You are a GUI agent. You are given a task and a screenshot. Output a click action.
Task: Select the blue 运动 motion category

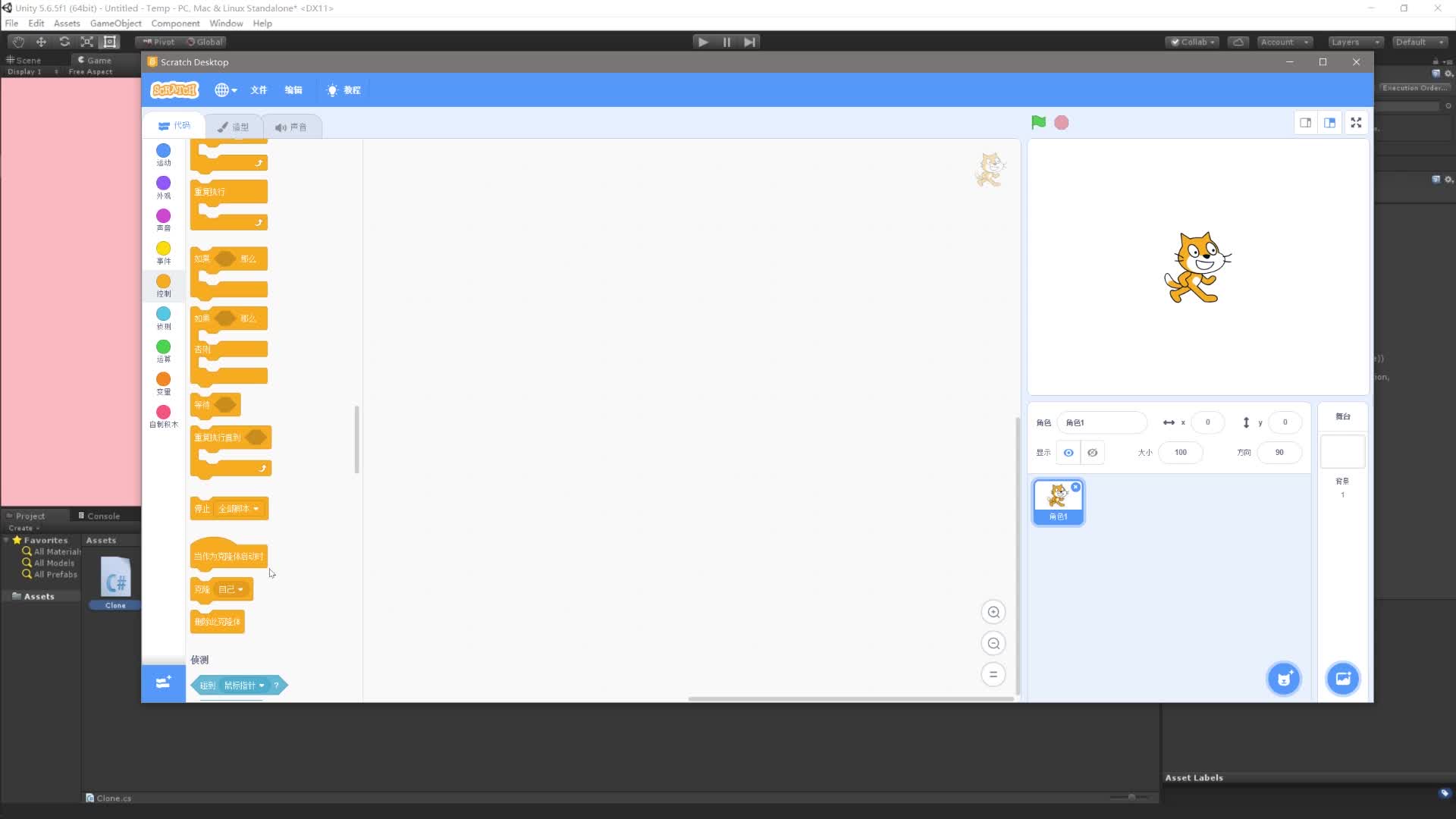[x=163, y=155]
